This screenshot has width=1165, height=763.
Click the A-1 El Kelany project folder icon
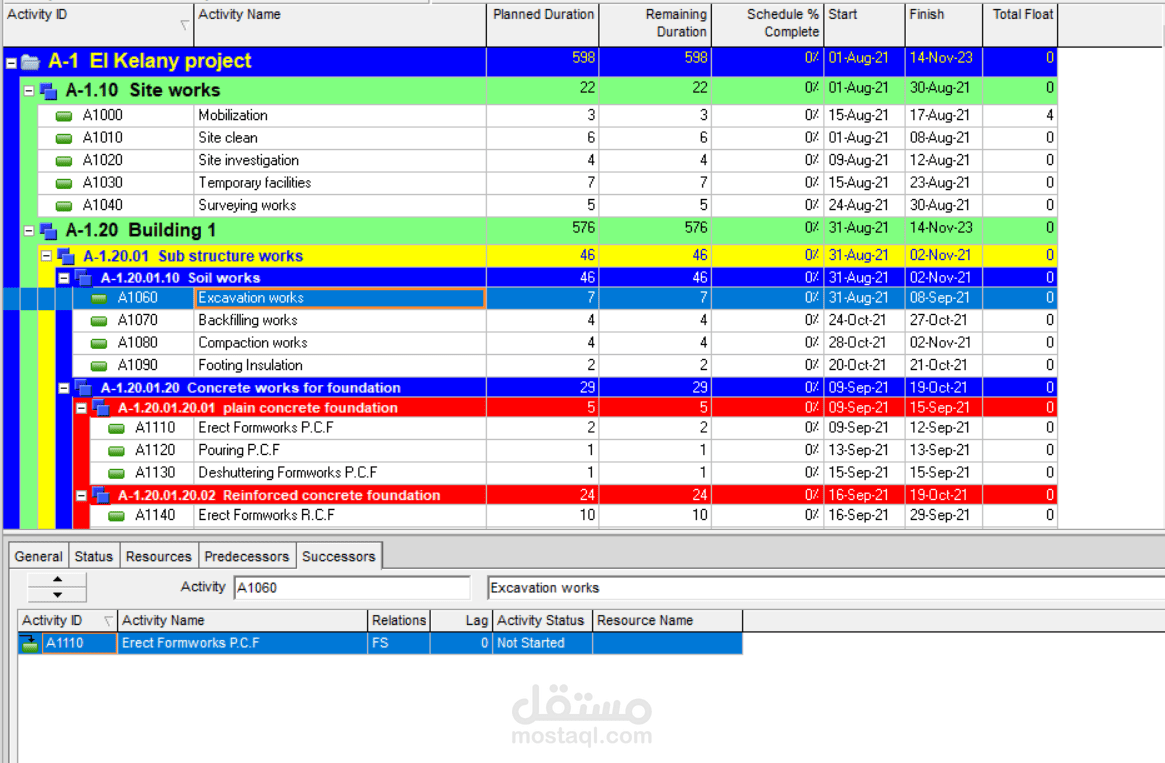pos(30,62)
